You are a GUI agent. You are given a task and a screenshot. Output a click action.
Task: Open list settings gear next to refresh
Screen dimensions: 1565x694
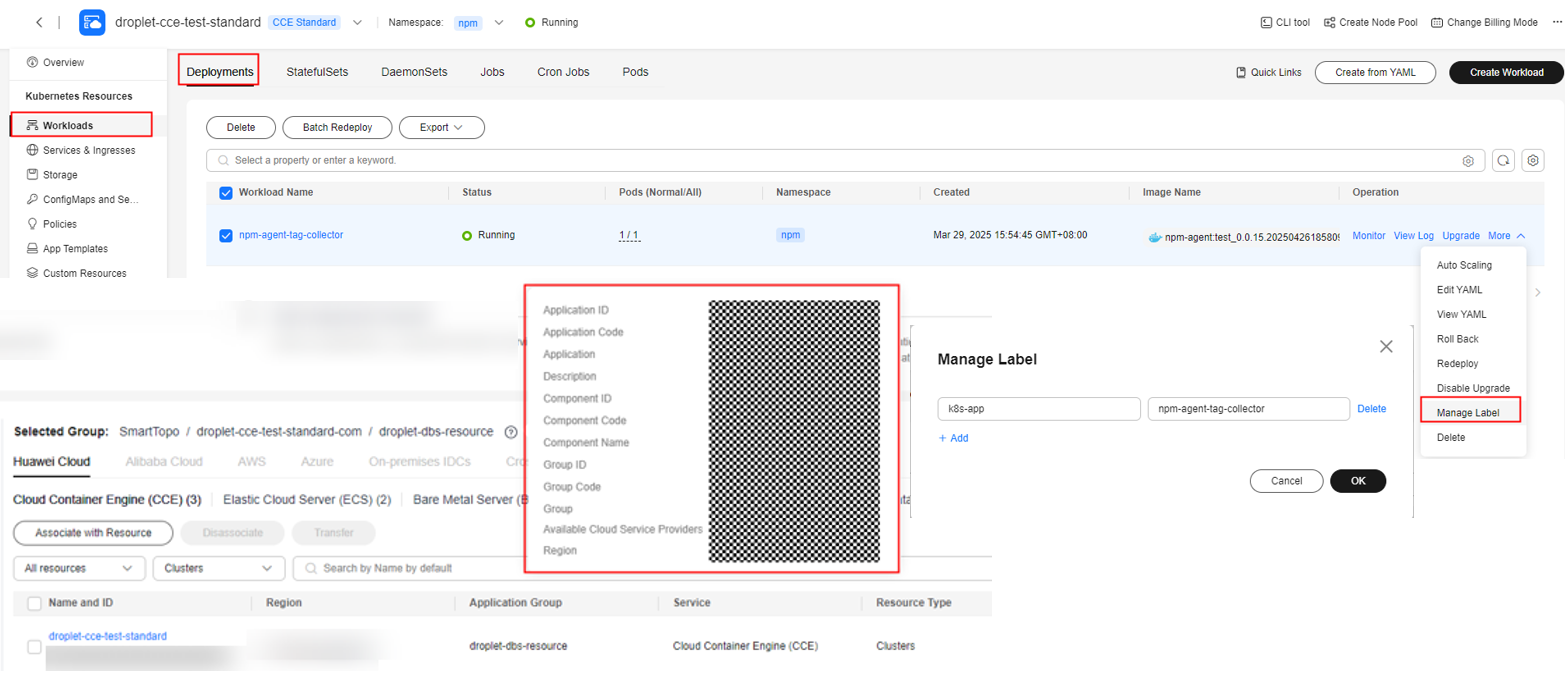click(1534, 160)
